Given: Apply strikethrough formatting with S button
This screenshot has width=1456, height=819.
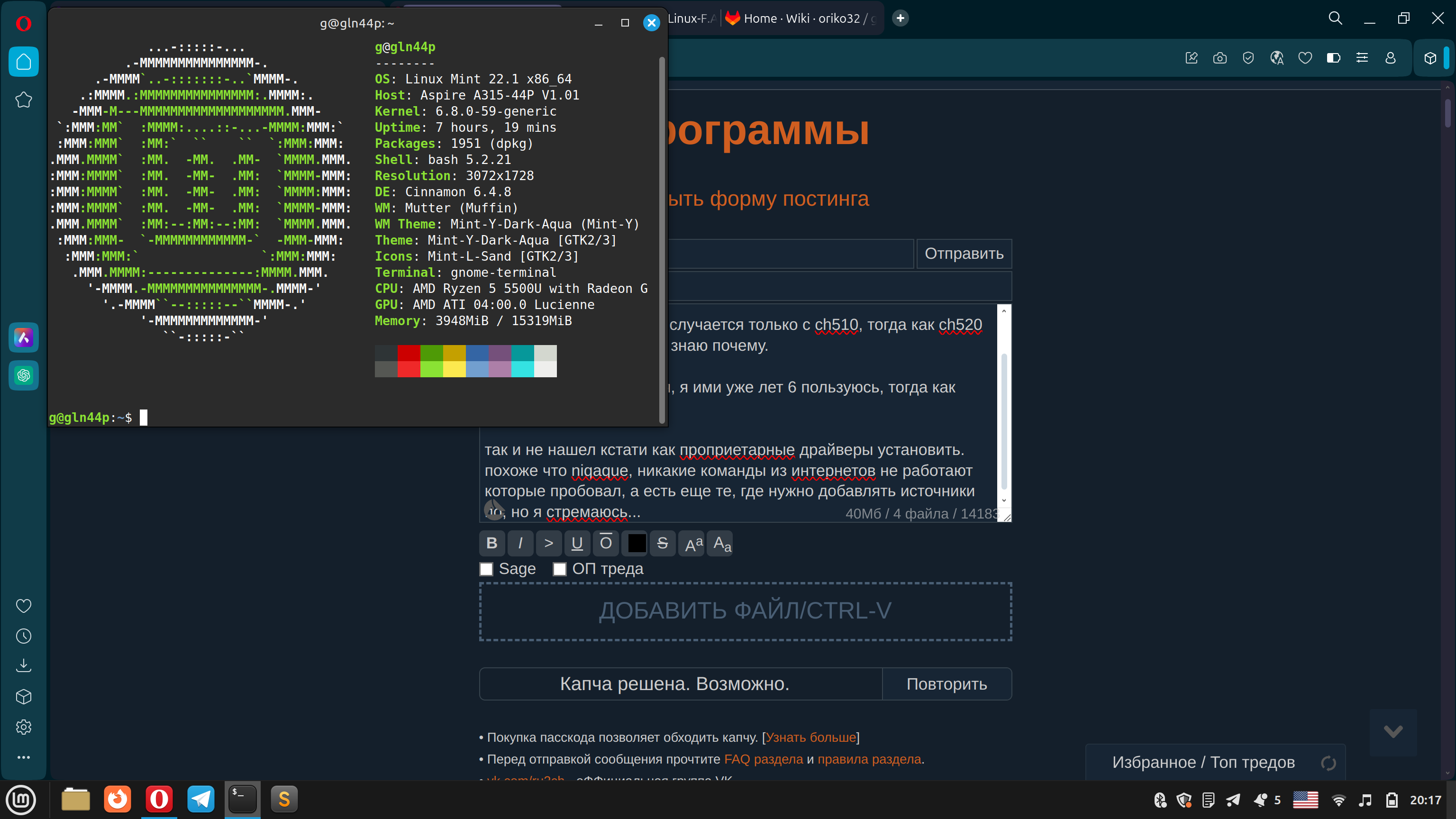Looking at the screenshot, I should tap(663, 543).
